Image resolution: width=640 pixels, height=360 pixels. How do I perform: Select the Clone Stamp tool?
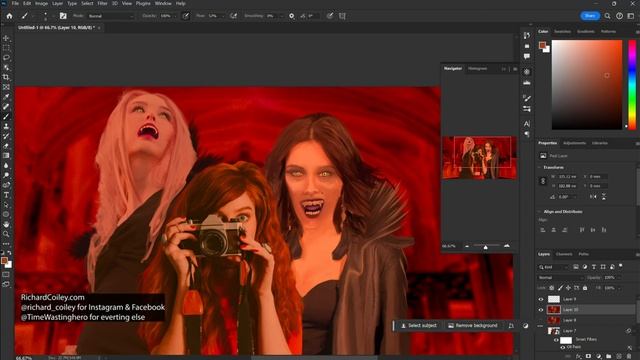tap(6, 126)
